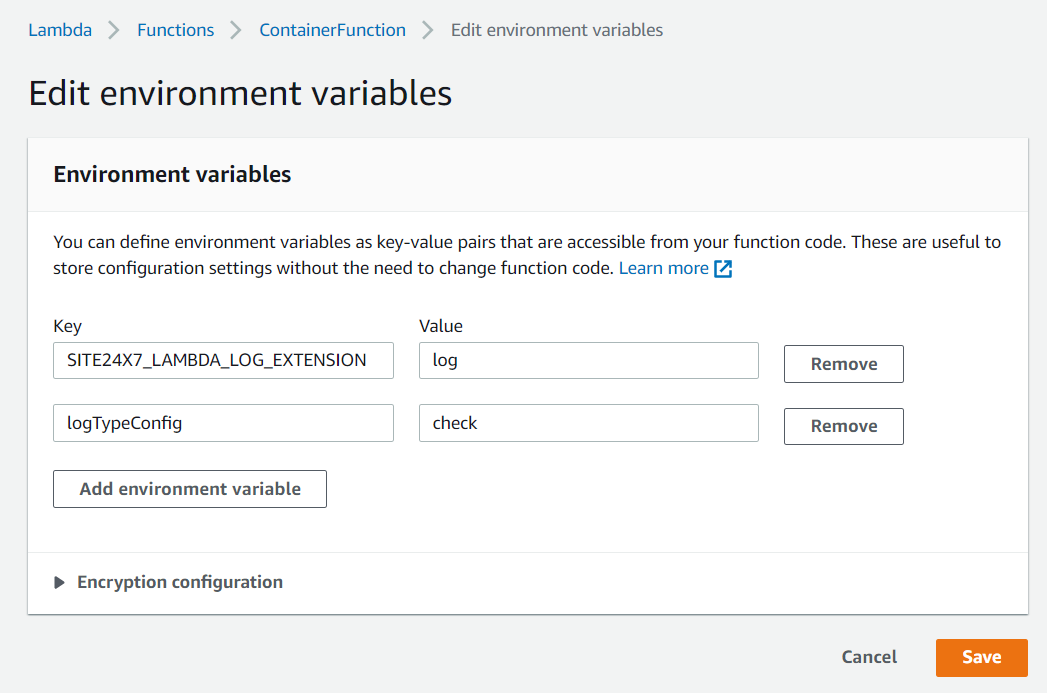Cancel editing environment variables
The height and width of the screenshot is (693, 1047).
[869, 657]
